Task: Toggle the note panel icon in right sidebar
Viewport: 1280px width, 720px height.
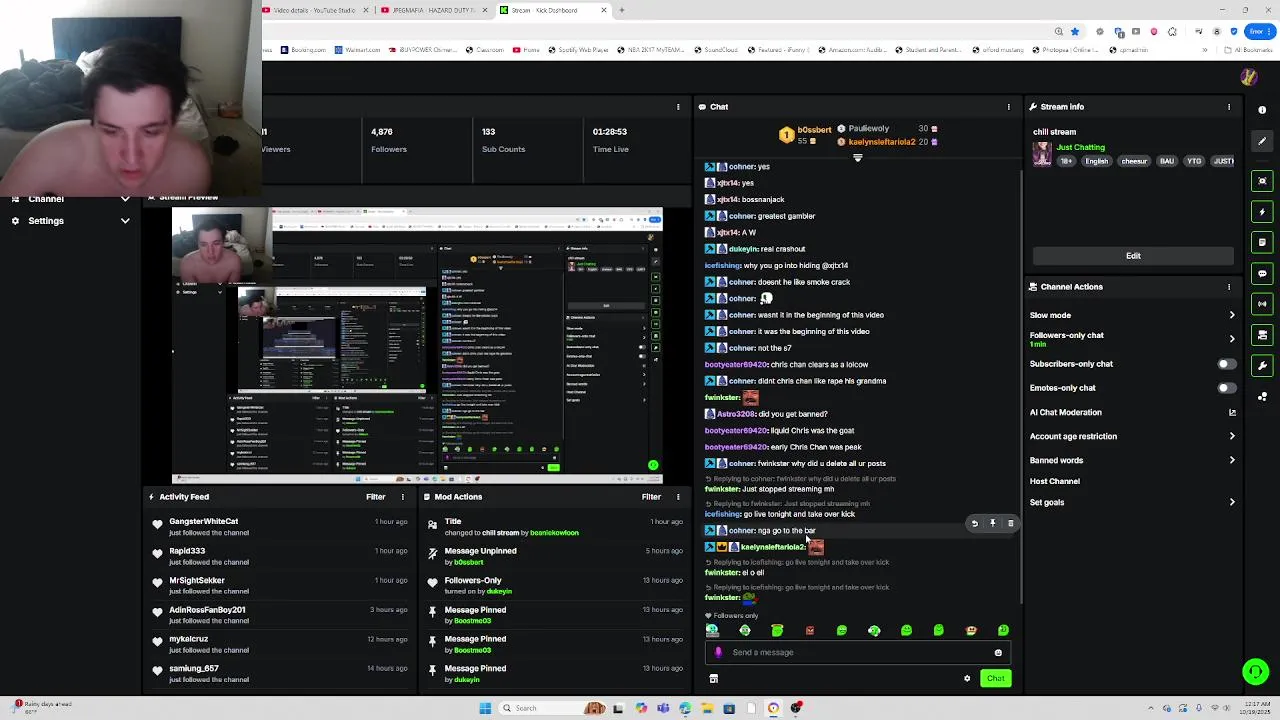Action: coord(1262,242)
